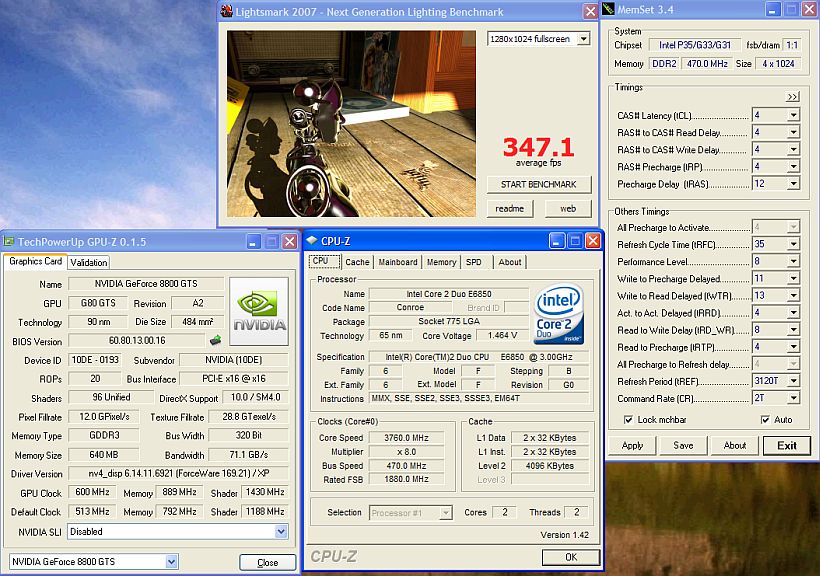Click the About button in MemSet
820x576 pixels.
pyautogui.click(x=735, y=445)
